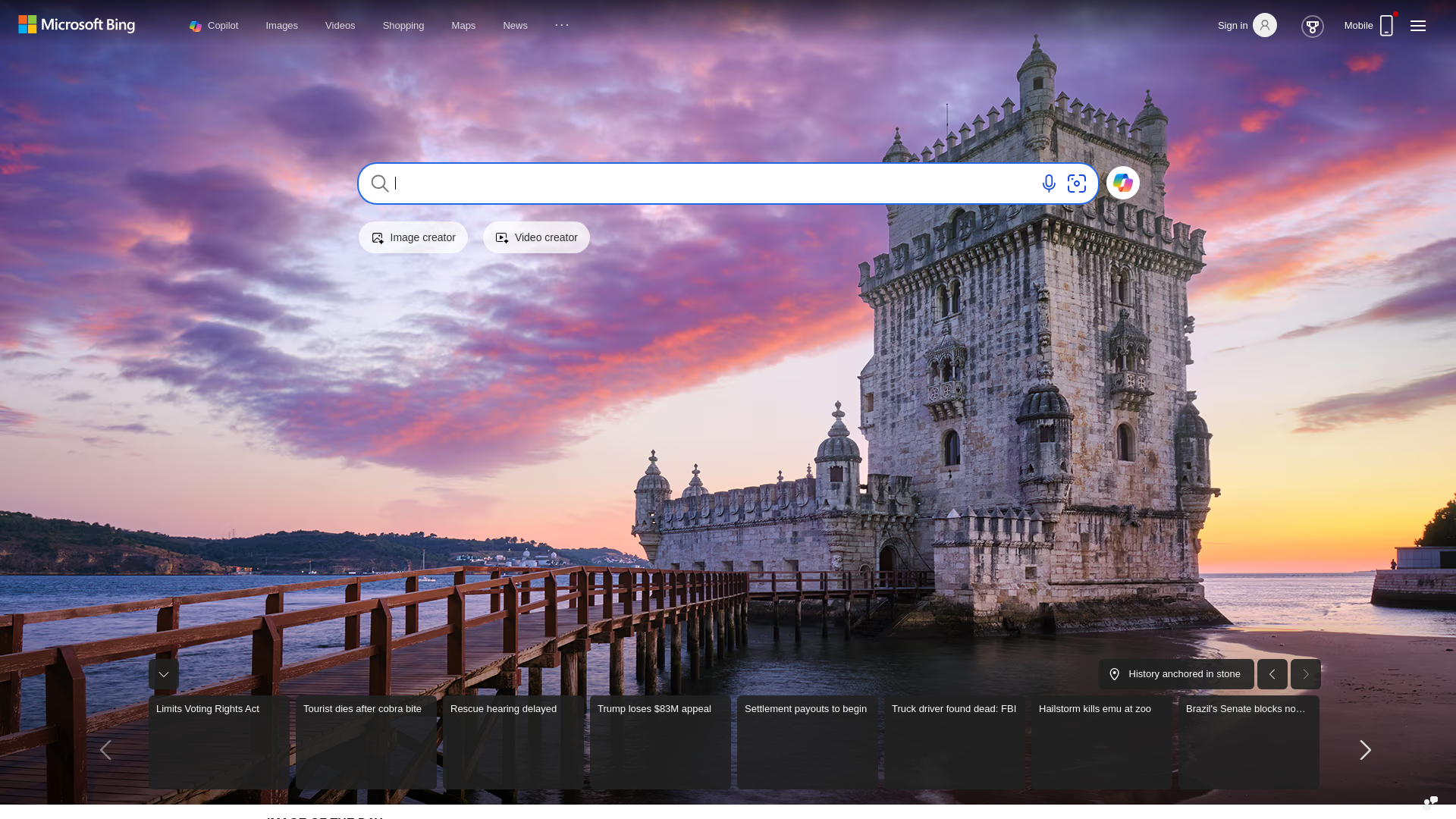The image size is (1456, 819).
Task: Open the Videos tab
Action: tap(340, 26)
